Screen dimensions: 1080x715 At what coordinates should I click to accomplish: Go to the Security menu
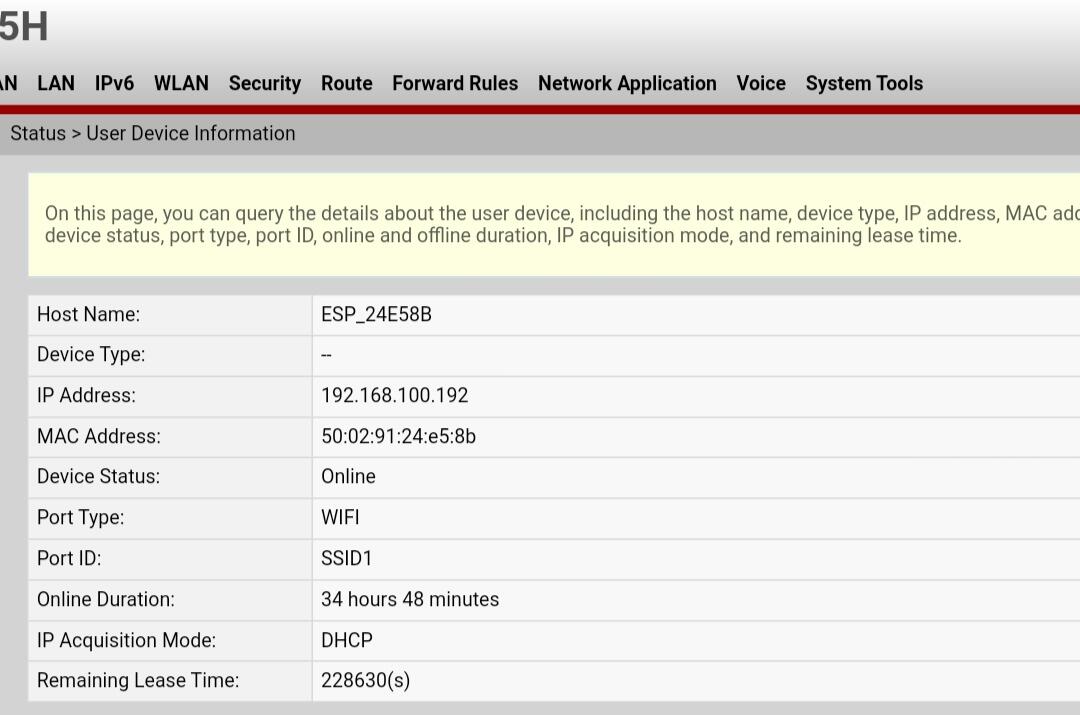(264, 84)
